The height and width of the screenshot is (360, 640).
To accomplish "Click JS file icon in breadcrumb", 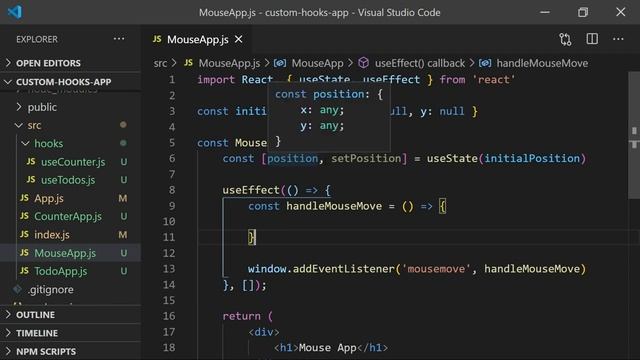I will [x=188, y=63].
